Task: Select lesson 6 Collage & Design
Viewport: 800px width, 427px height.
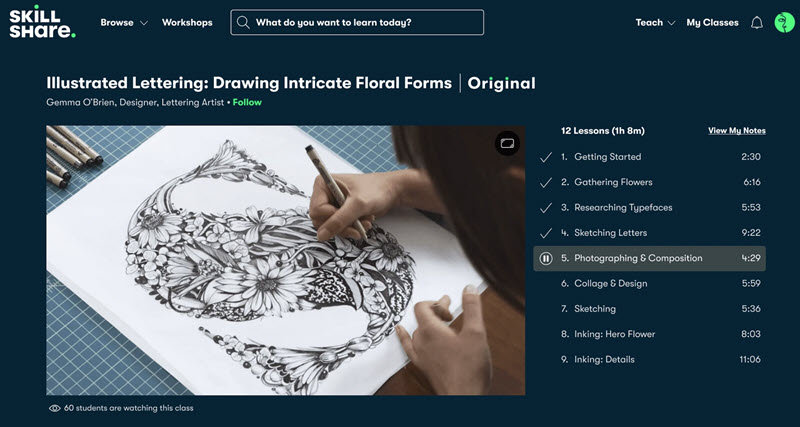Action: [649, 284]
